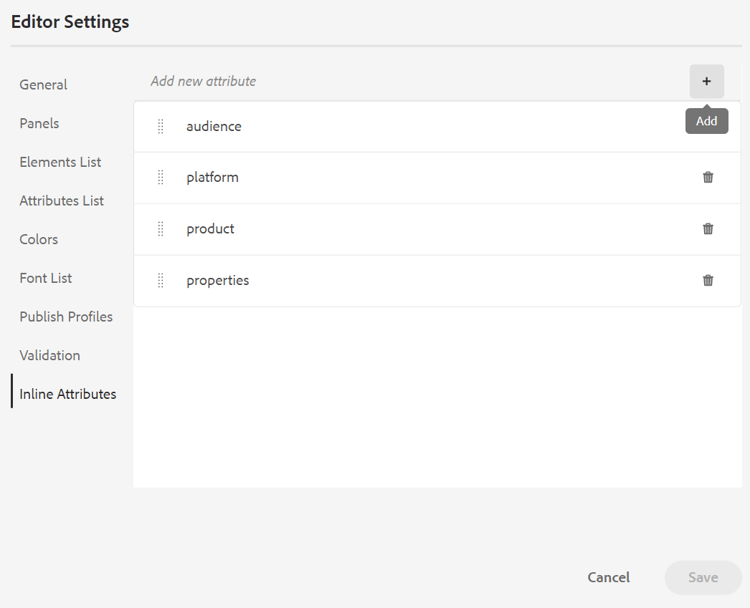Delete the properties attribute
The width and height of the screenshot is (750, 608).
pos(708,280)
